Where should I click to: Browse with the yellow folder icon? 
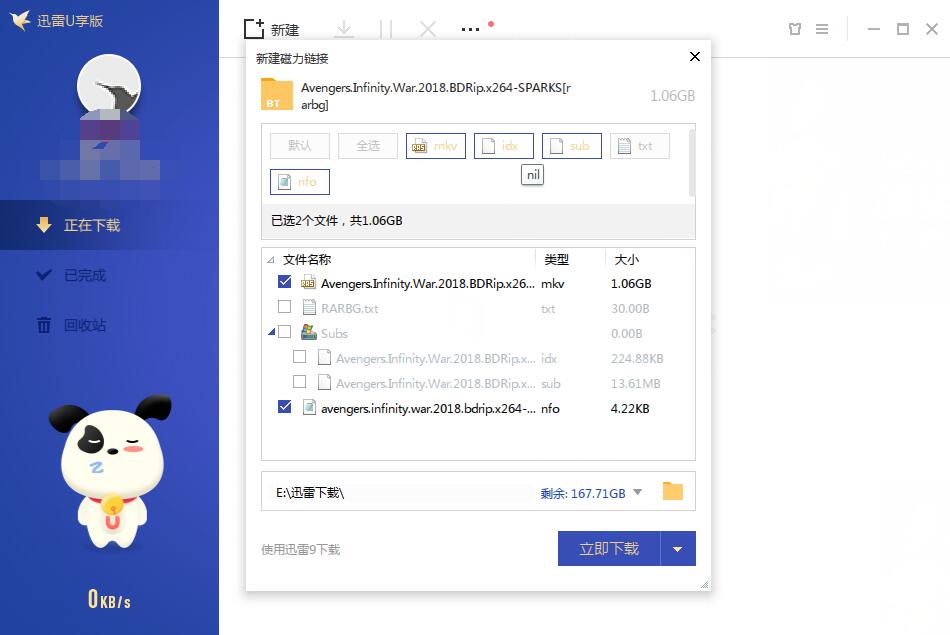673,491
